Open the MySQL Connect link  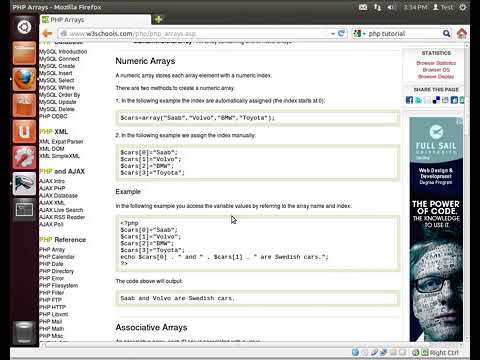point(59,59)
